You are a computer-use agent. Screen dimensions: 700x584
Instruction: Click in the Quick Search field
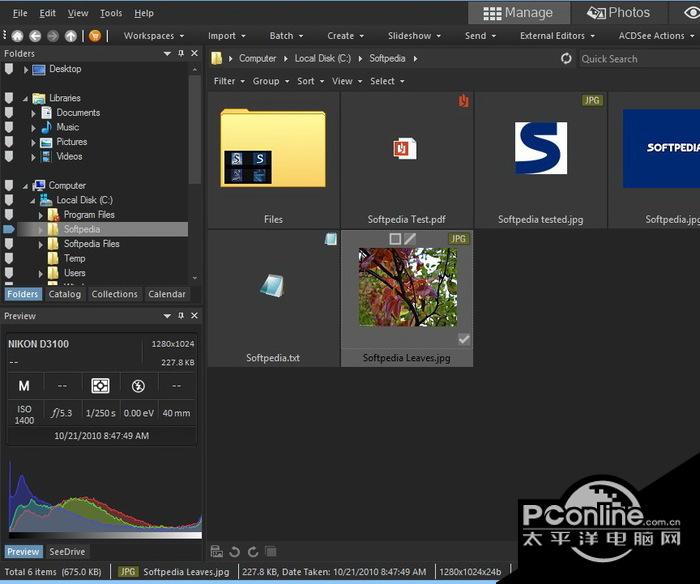coord(639,59)
